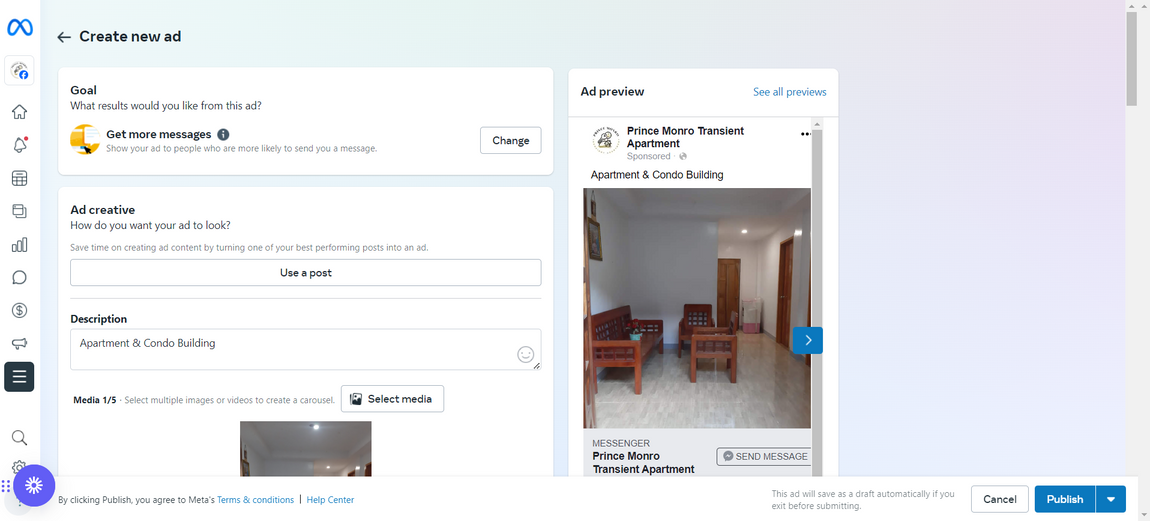Click the page logo in ad preview
This screenshot has height=521, width=1150.
[606, 140]
